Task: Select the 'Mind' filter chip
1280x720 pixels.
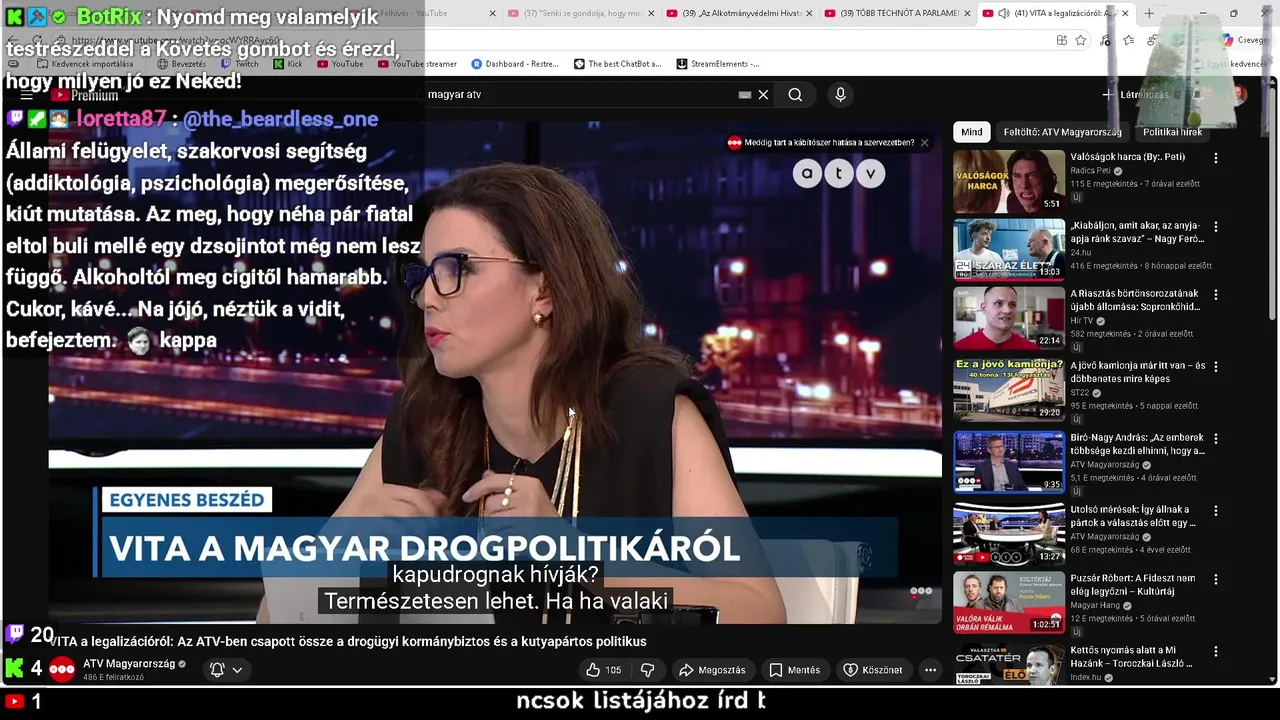Action: coord(971,132)
